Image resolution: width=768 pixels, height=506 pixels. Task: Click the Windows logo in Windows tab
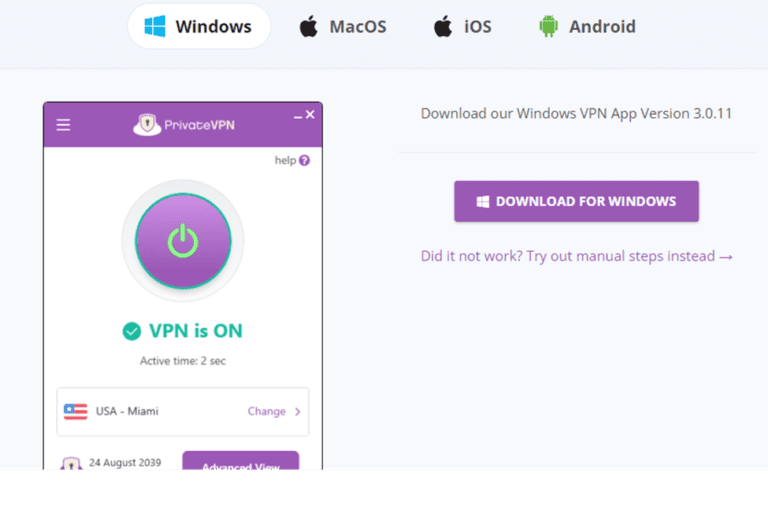[154, 27]
